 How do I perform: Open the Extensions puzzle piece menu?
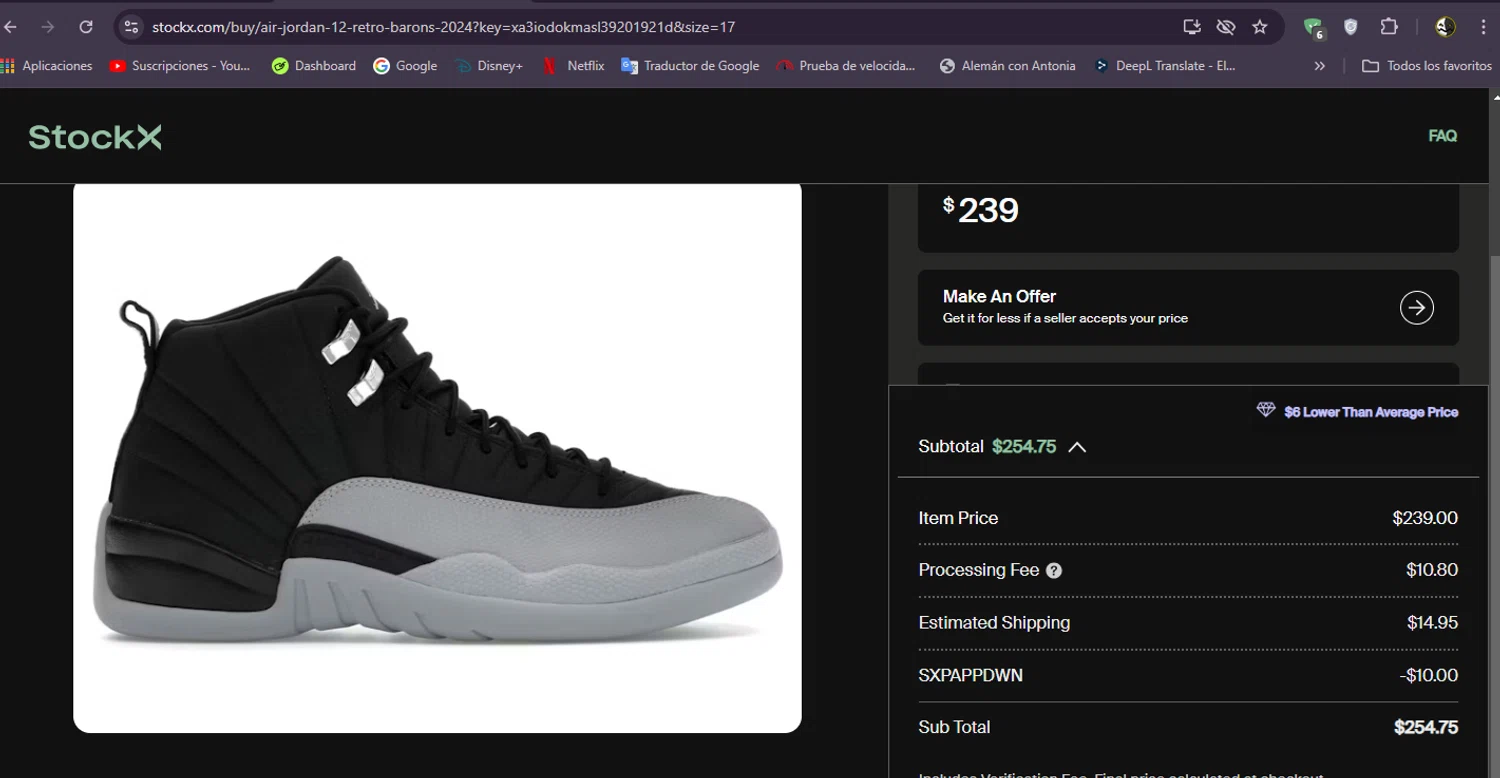[x=1389, y=27]
